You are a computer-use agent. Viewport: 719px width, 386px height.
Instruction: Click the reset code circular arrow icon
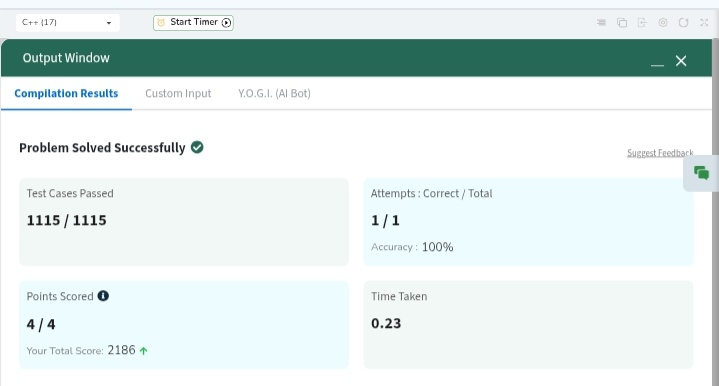coord(683,22)
